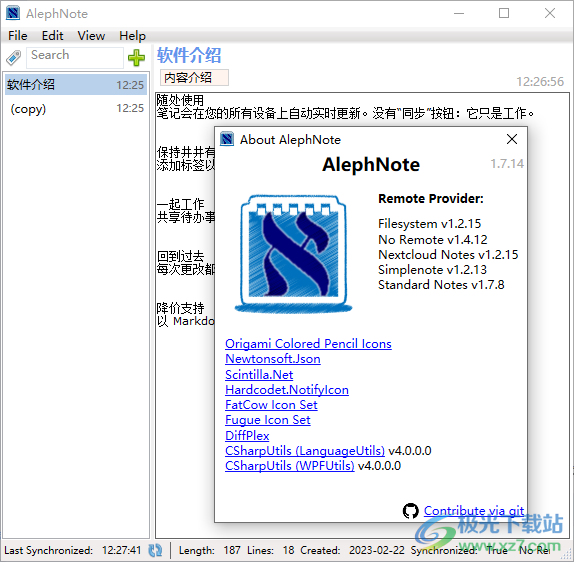Image resolution: width=574 pixels, height=562 pixels.
Task: Click the 内容介绍 tag chip
Action: pyautogui.click(x=194, y=77)
